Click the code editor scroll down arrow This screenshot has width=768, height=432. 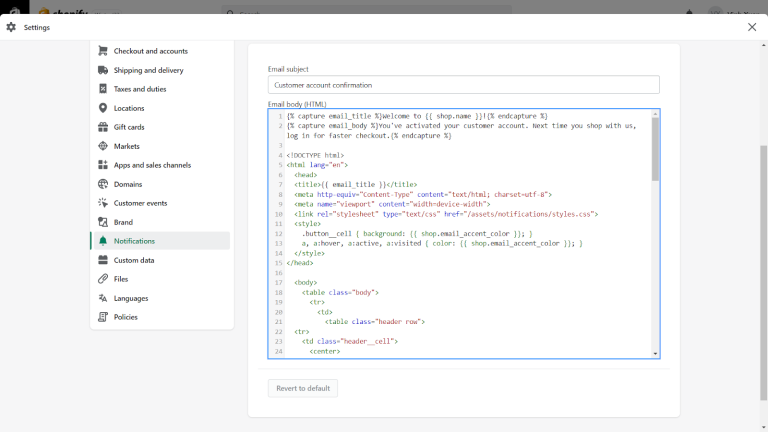[x=656, y=353]
